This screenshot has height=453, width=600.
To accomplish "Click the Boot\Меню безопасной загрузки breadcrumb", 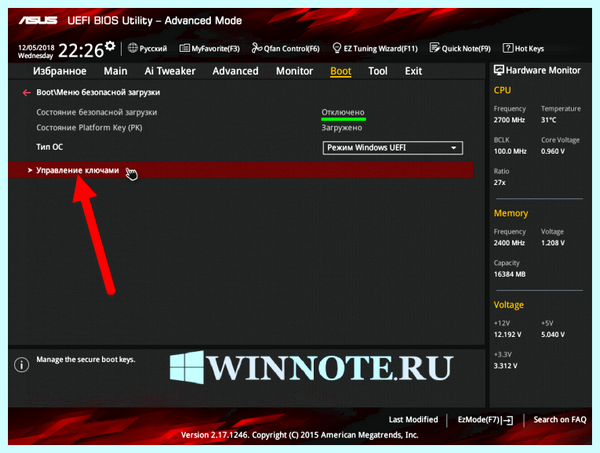I will (x=98, y=92).
